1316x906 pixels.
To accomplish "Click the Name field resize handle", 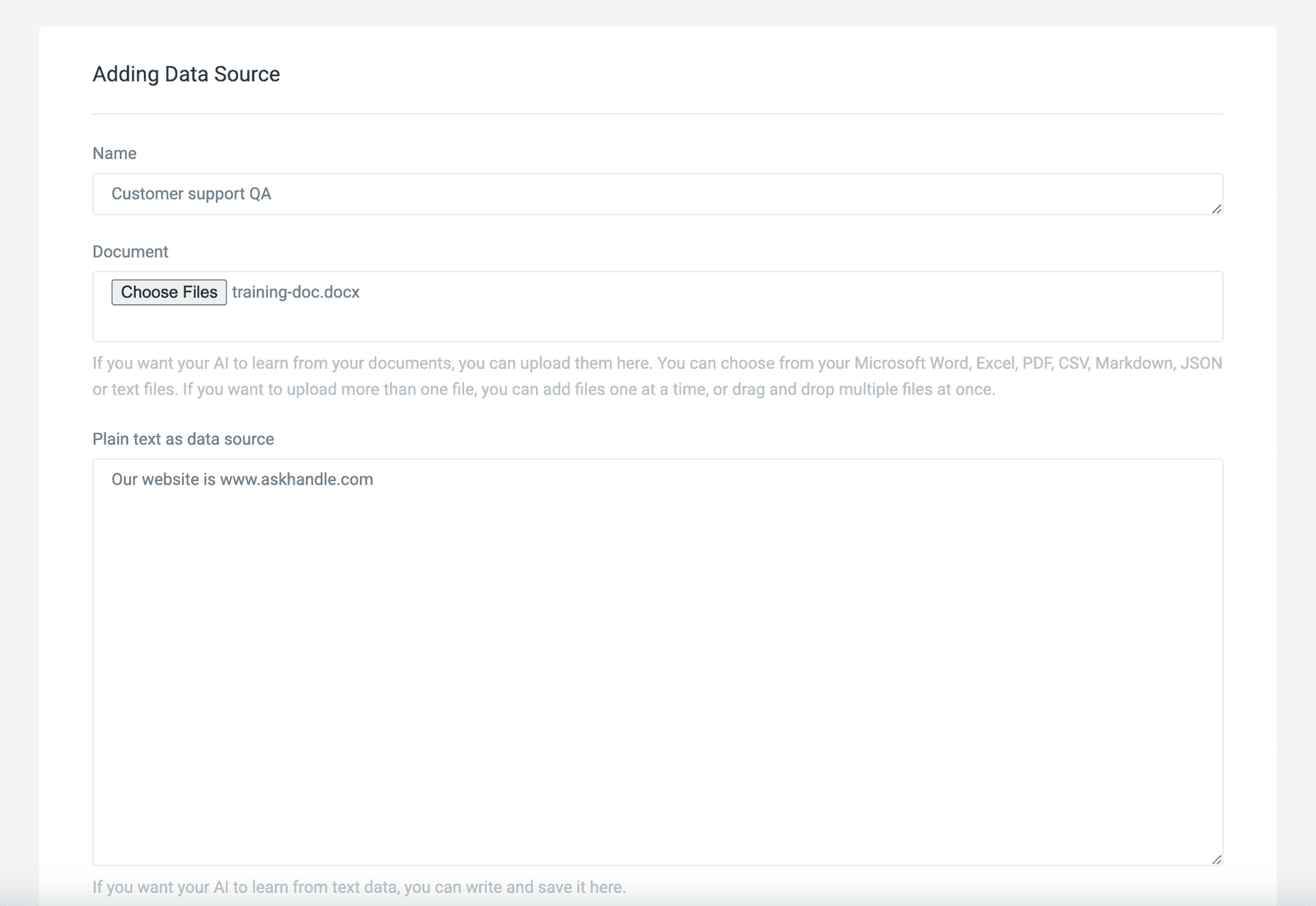I will pos(1216,208).
